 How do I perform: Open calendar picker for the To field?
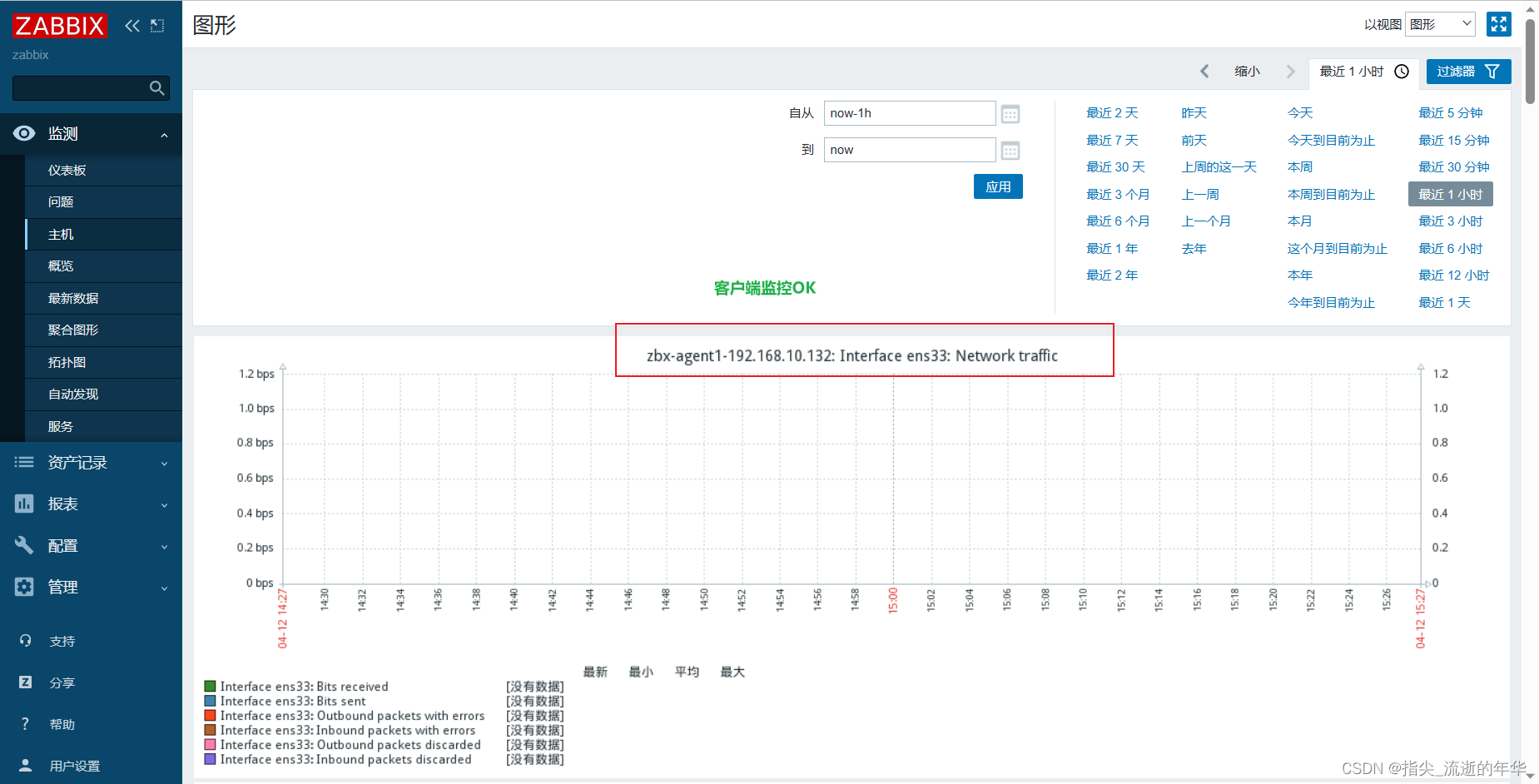coord(1010,151)
